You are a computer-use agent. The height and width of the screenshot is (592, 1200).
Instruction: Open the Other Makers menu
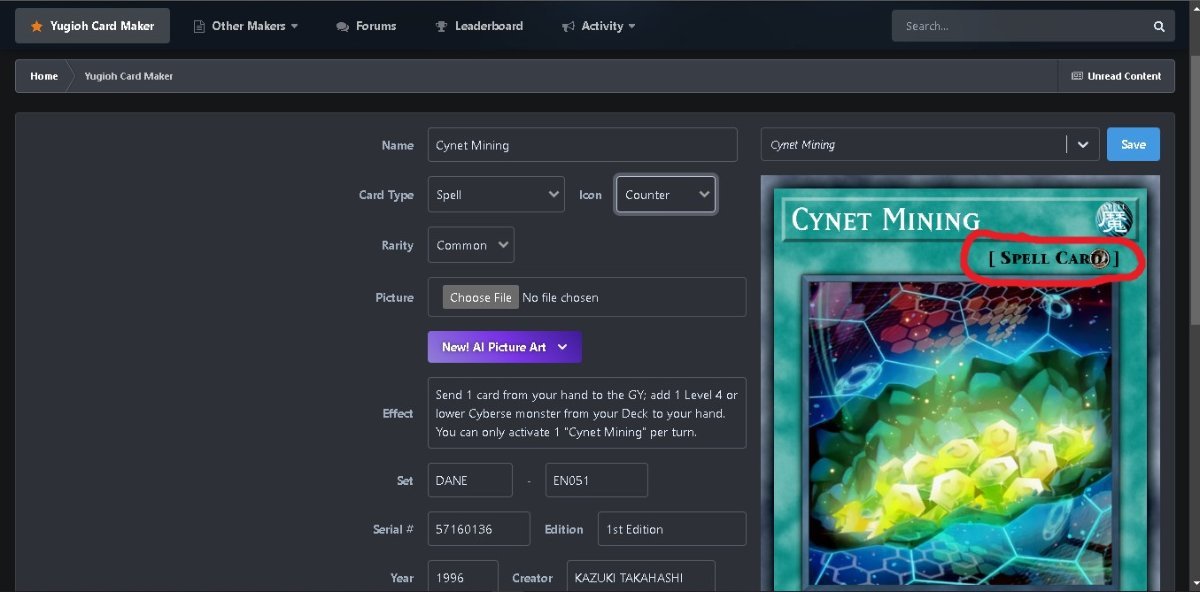click(x=245, y=26)
